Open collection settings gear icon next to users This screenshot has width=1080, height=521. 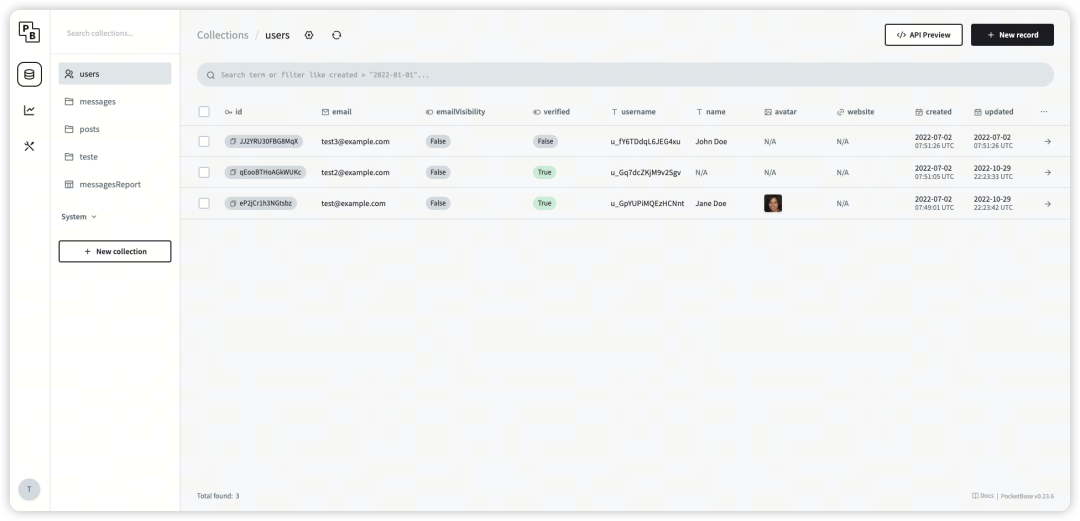[x=309, y=35]
